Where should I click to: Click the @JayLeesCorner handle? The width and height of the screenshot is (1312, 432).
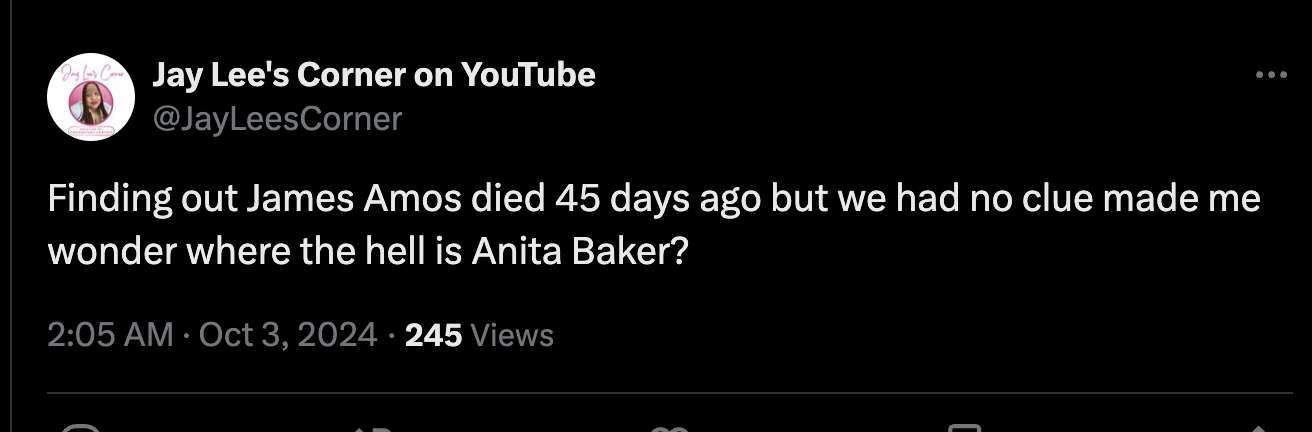277,119
